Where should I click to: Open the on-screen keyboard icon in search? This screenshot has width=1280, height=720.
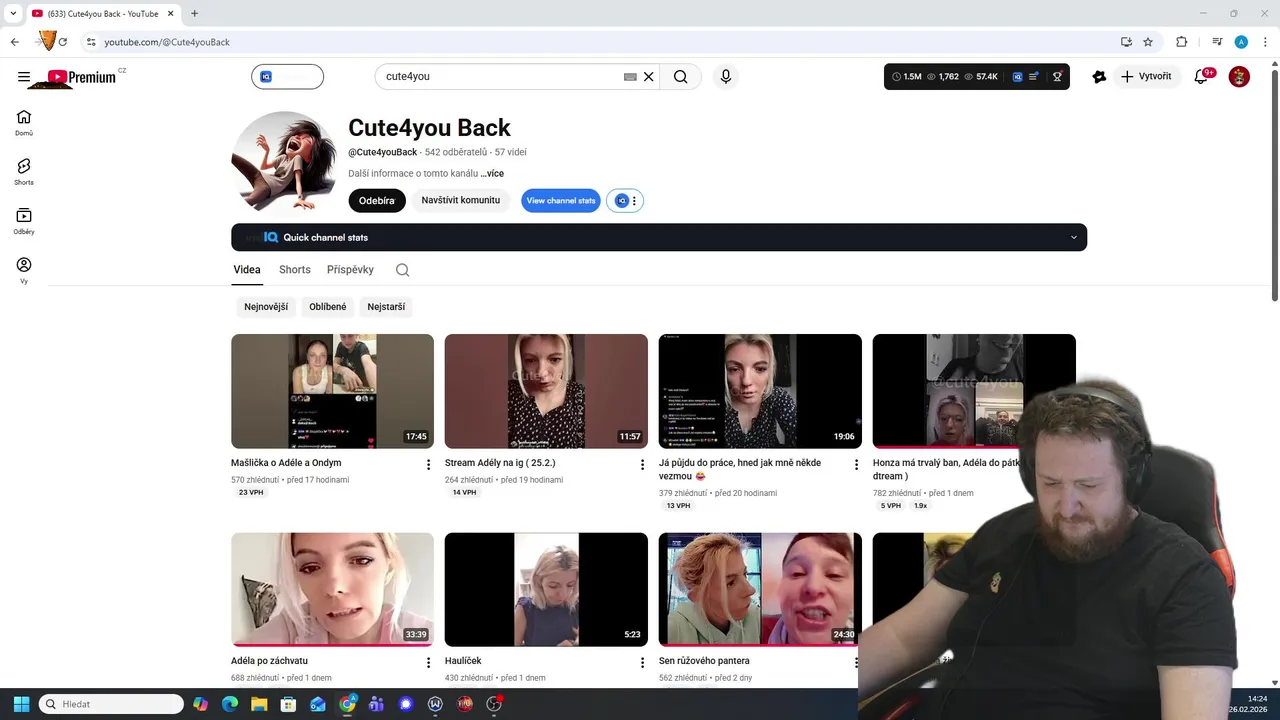point(630,77)
